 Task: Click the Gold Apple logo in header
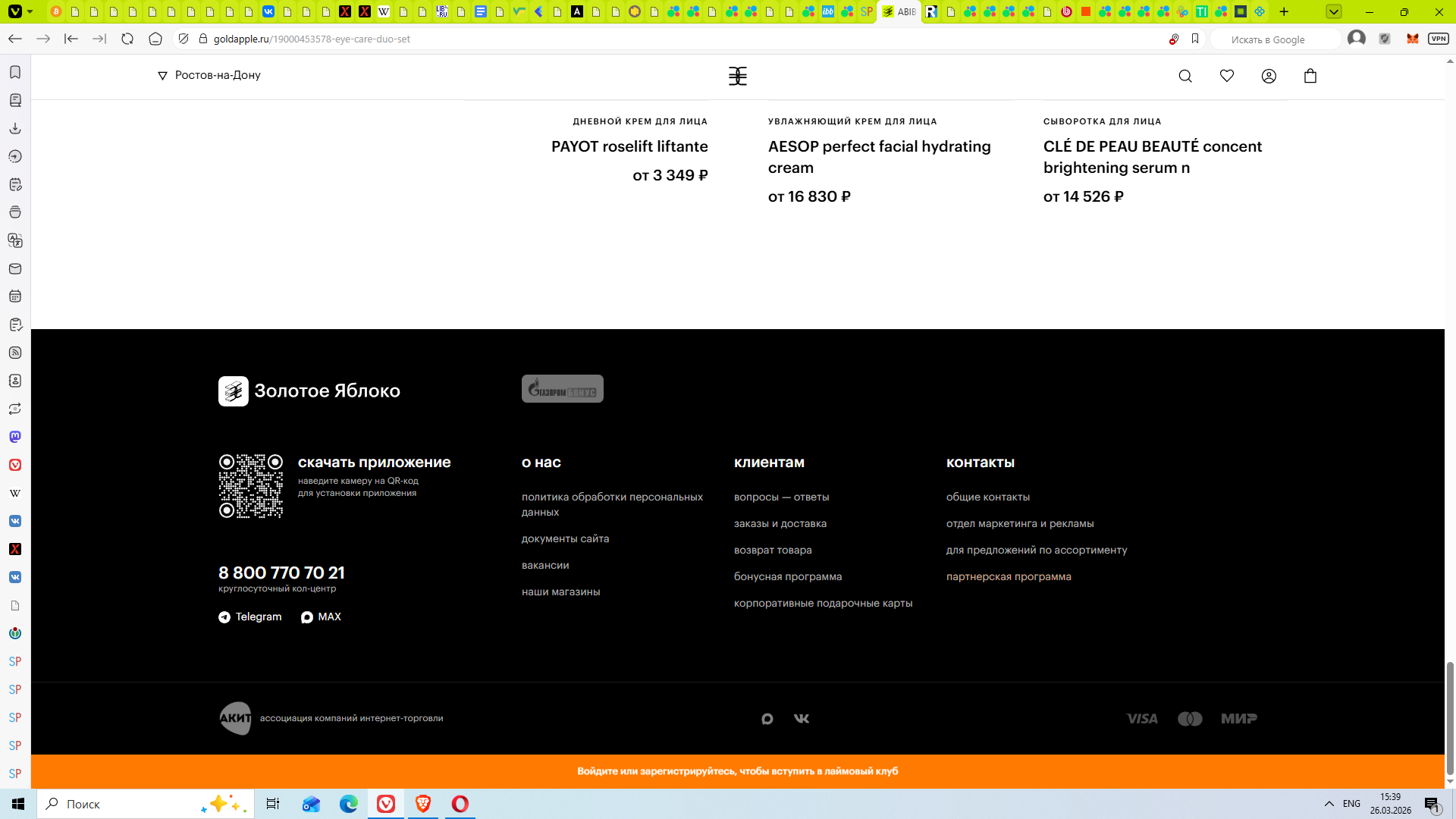click(737, 76)
